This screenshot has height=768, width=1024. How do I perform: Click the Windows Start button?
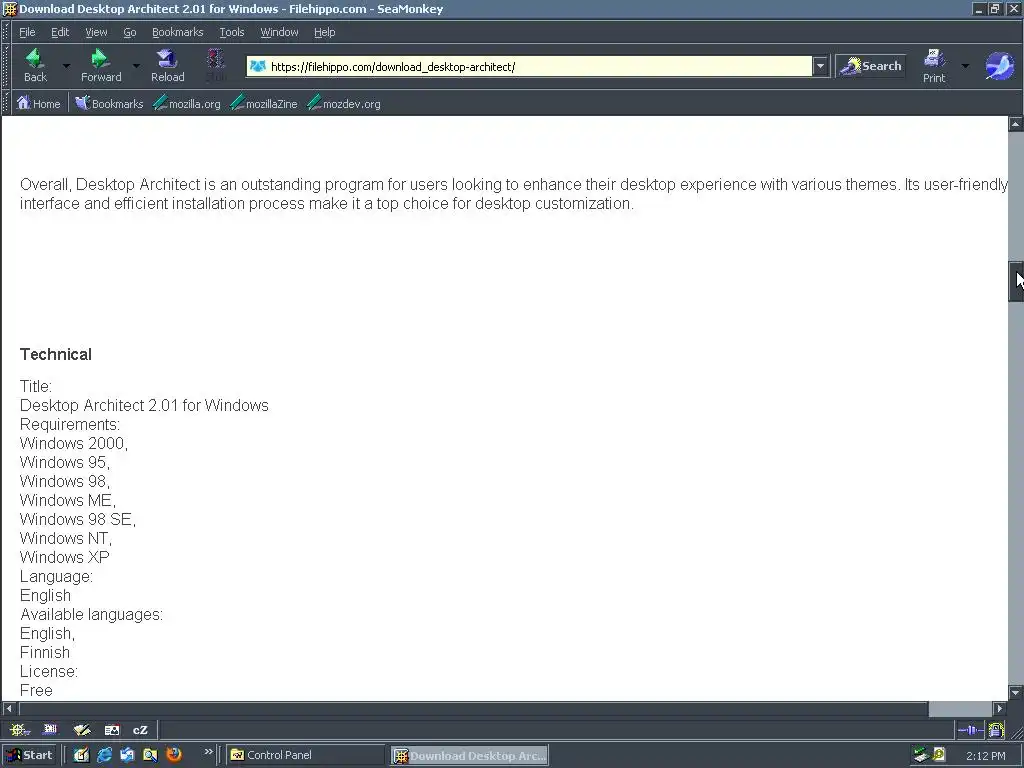coord(29,755)
